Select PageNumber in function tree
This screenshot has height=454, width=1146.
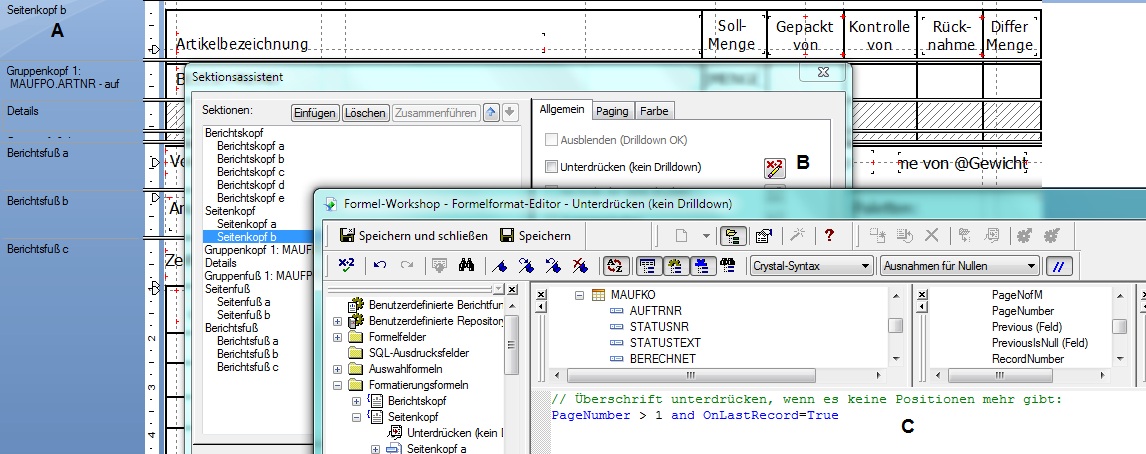click(x=1022, y=311)
